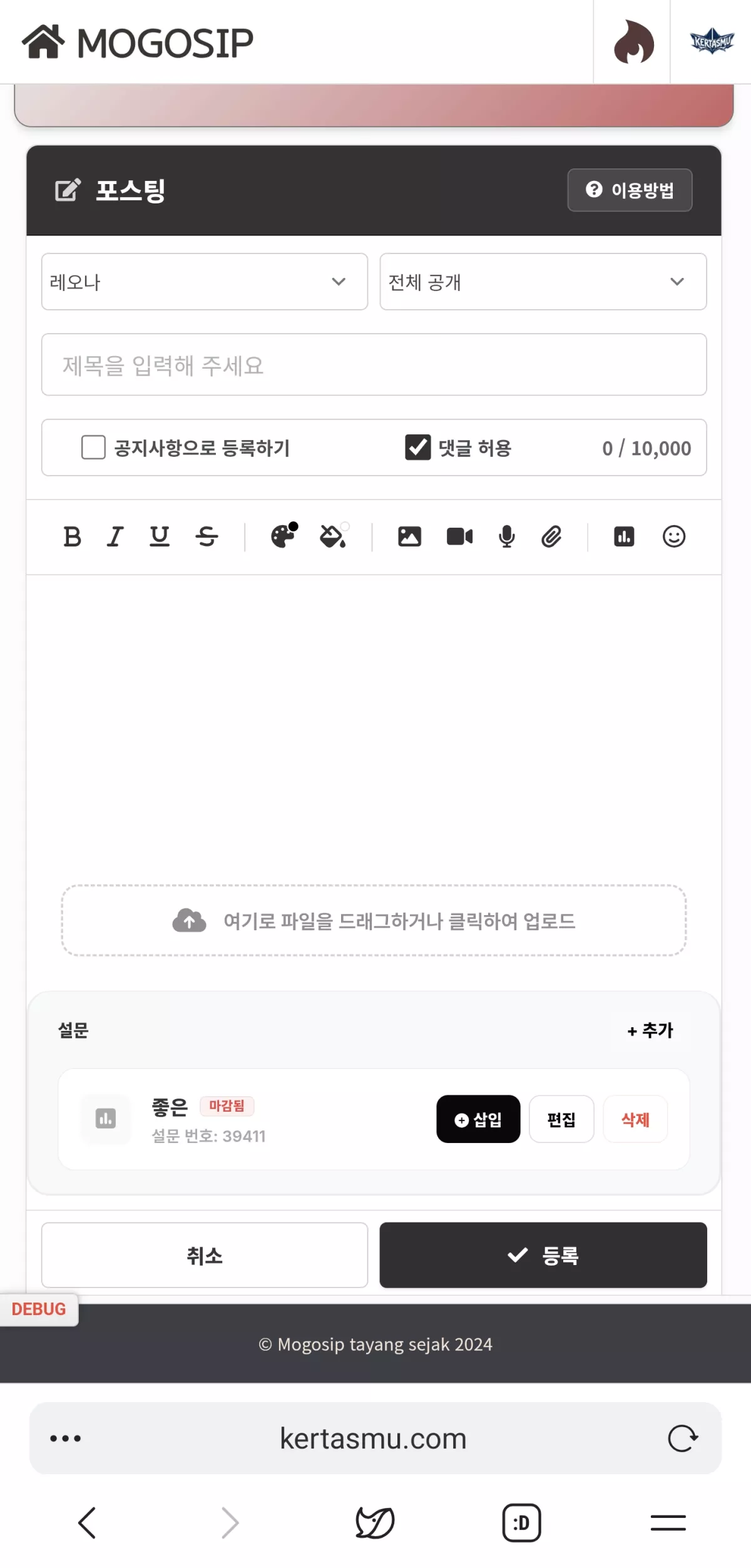Open the browser hamburger menu
This screenshot has width=751, height=1568.
coord(668,1522)
